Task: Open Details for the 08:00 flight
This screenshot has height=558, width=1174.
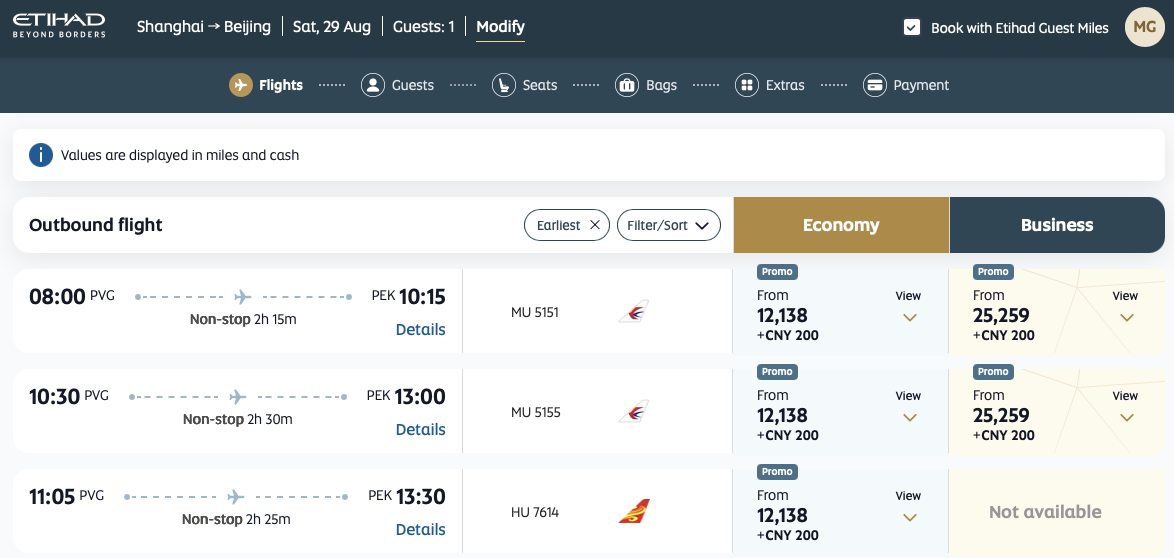Action: (420, 330)
